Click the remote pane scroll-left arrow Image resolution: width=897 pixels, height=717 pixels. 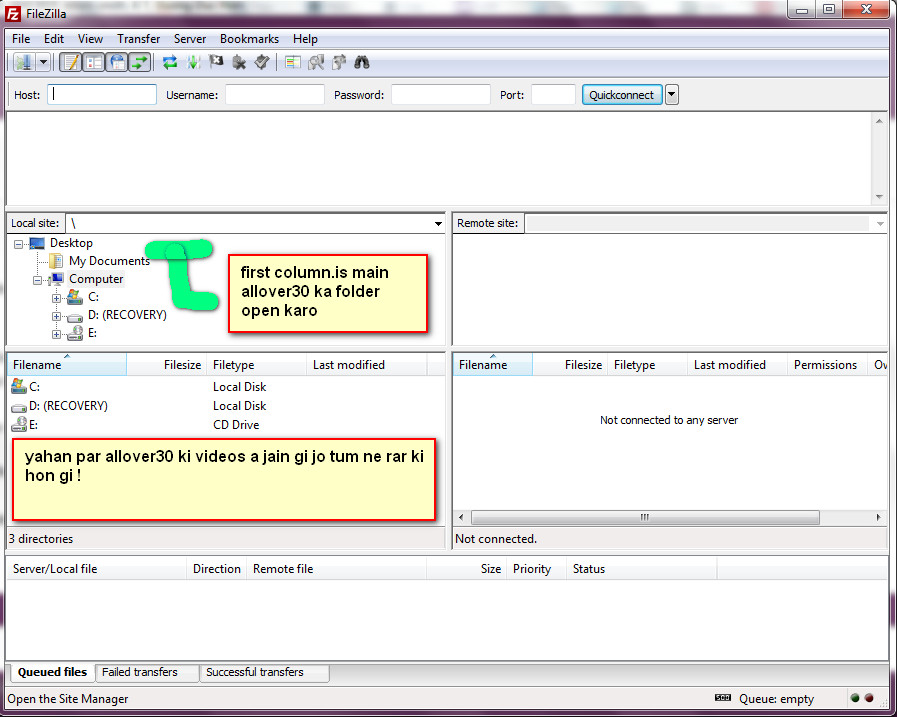point(462,517)
